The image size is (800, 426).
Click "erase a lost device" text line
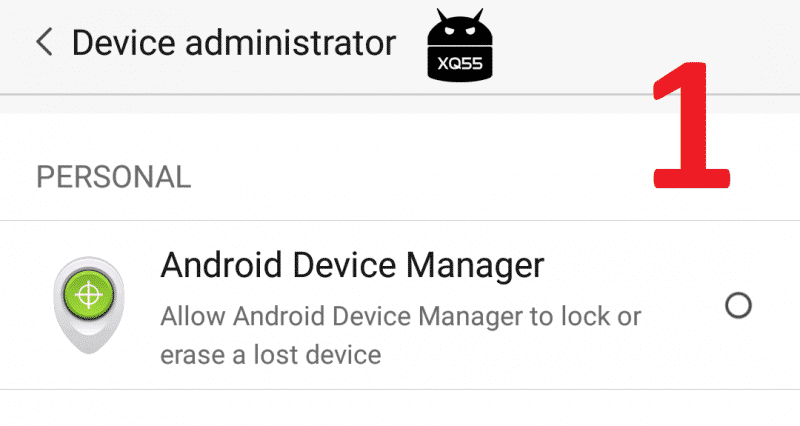pos(272,354)
